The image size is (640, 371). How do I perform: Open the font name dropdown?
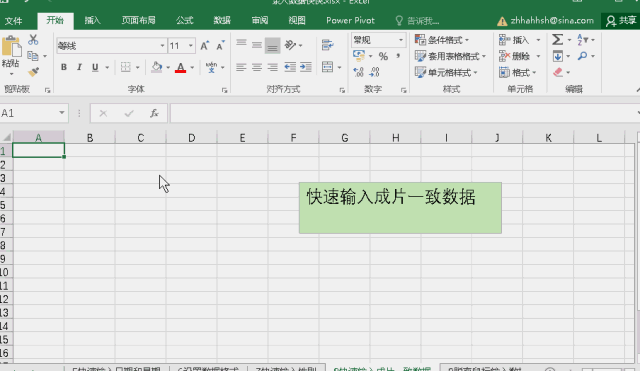pos(162,46)
